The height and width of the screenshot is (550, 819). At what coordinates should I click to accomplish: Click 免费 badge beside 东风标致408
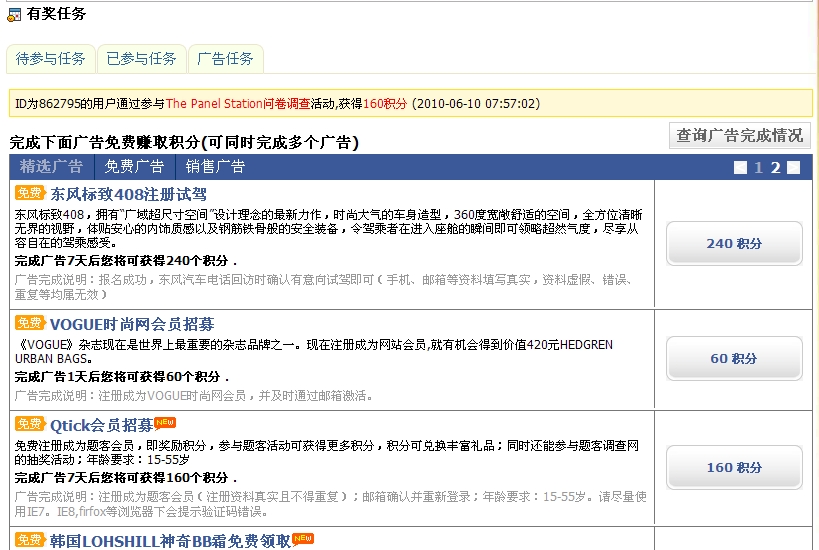coord(29,193)
